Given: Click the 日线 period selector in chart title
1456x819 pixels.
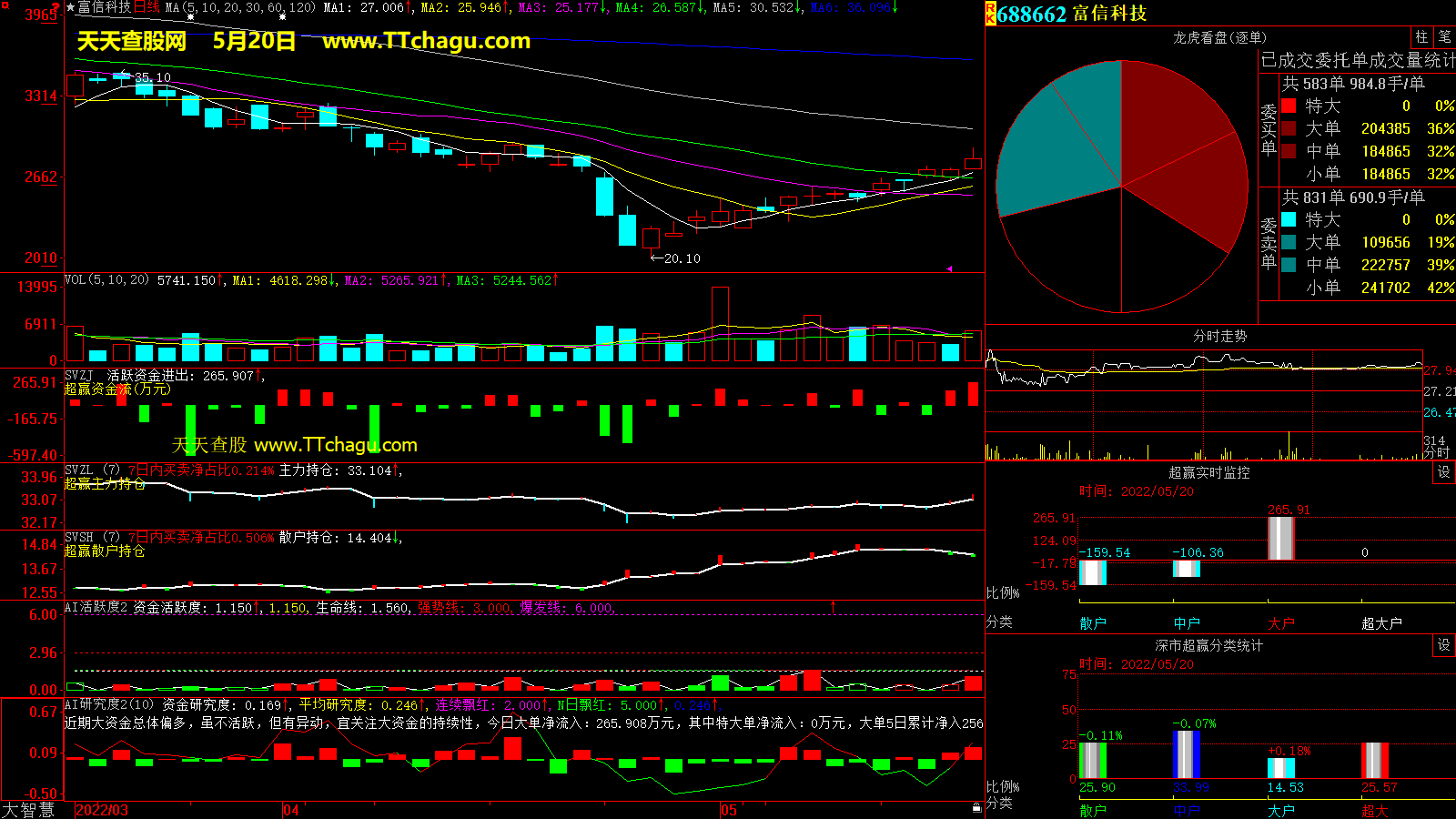Looking at the screenshot, I should pos(147,7).
